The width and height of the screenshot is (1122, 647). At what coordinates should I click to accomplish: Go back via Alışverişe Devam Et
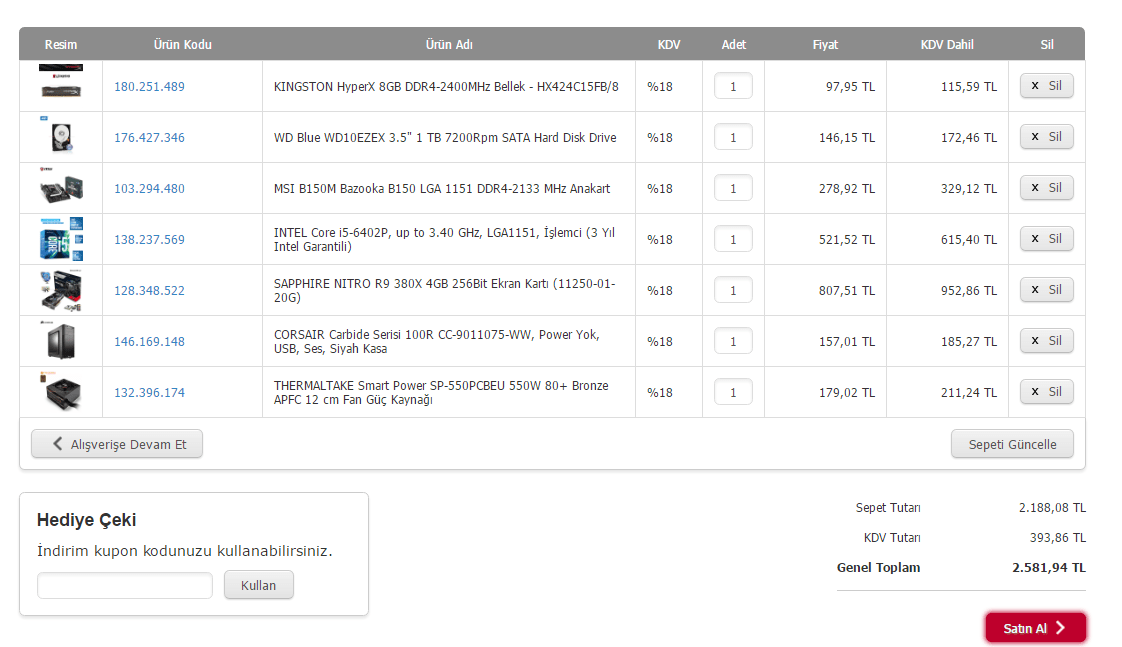(117, 444)
